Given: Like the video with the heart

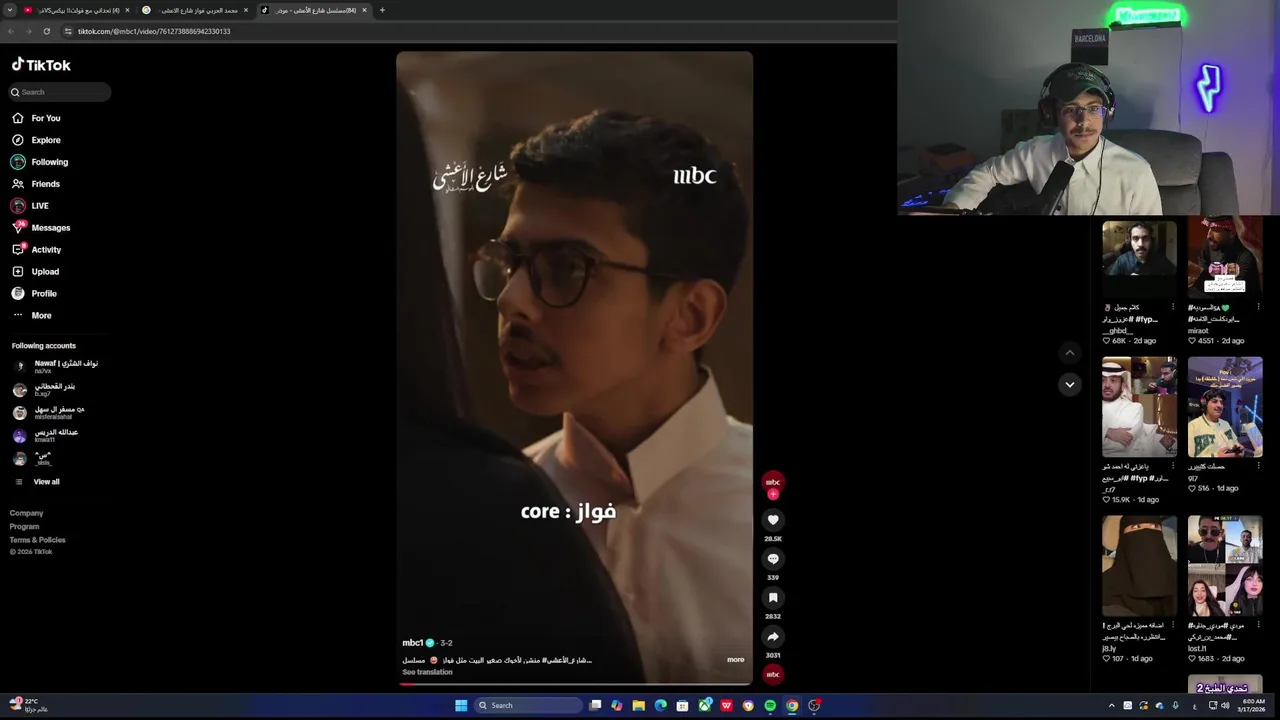Looking at the screenshot, I should (773, 520).
